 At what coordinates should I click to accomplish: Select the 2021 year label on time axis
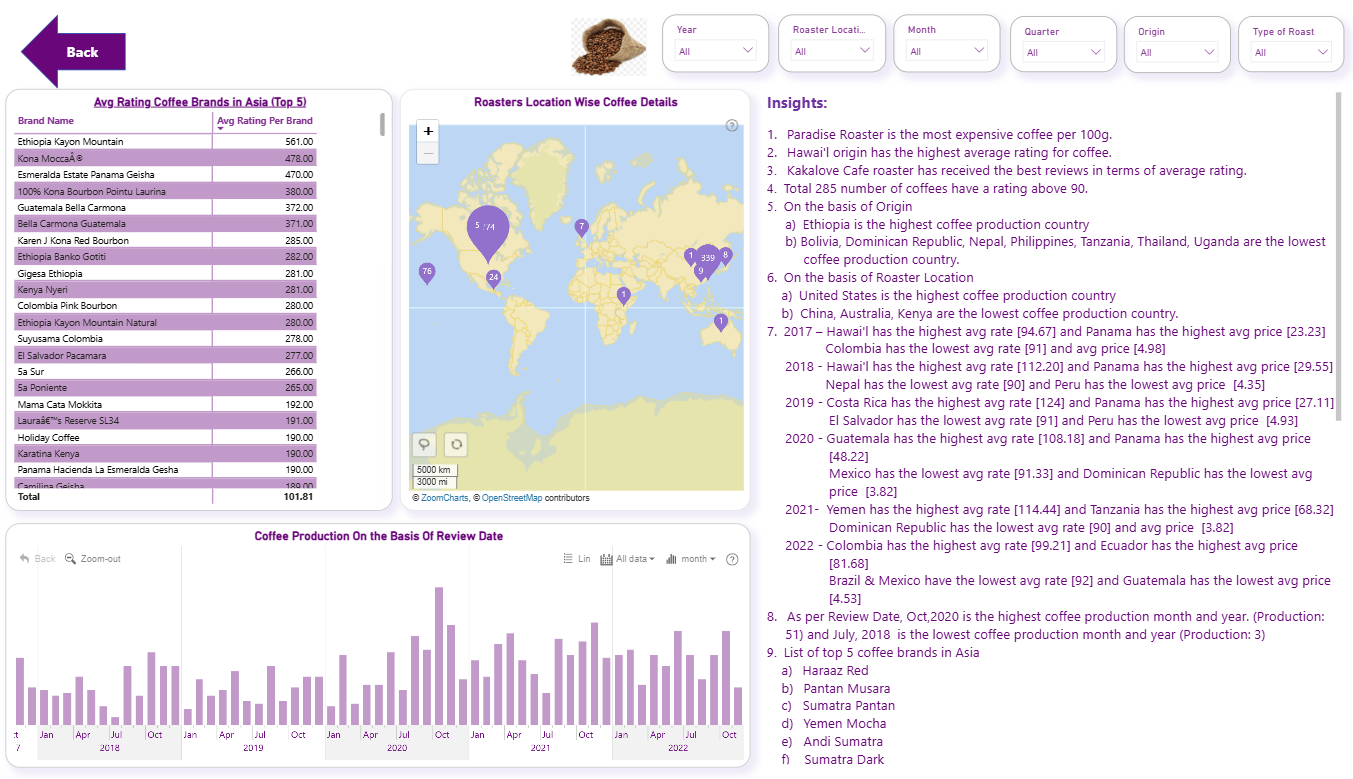point(540,748)
